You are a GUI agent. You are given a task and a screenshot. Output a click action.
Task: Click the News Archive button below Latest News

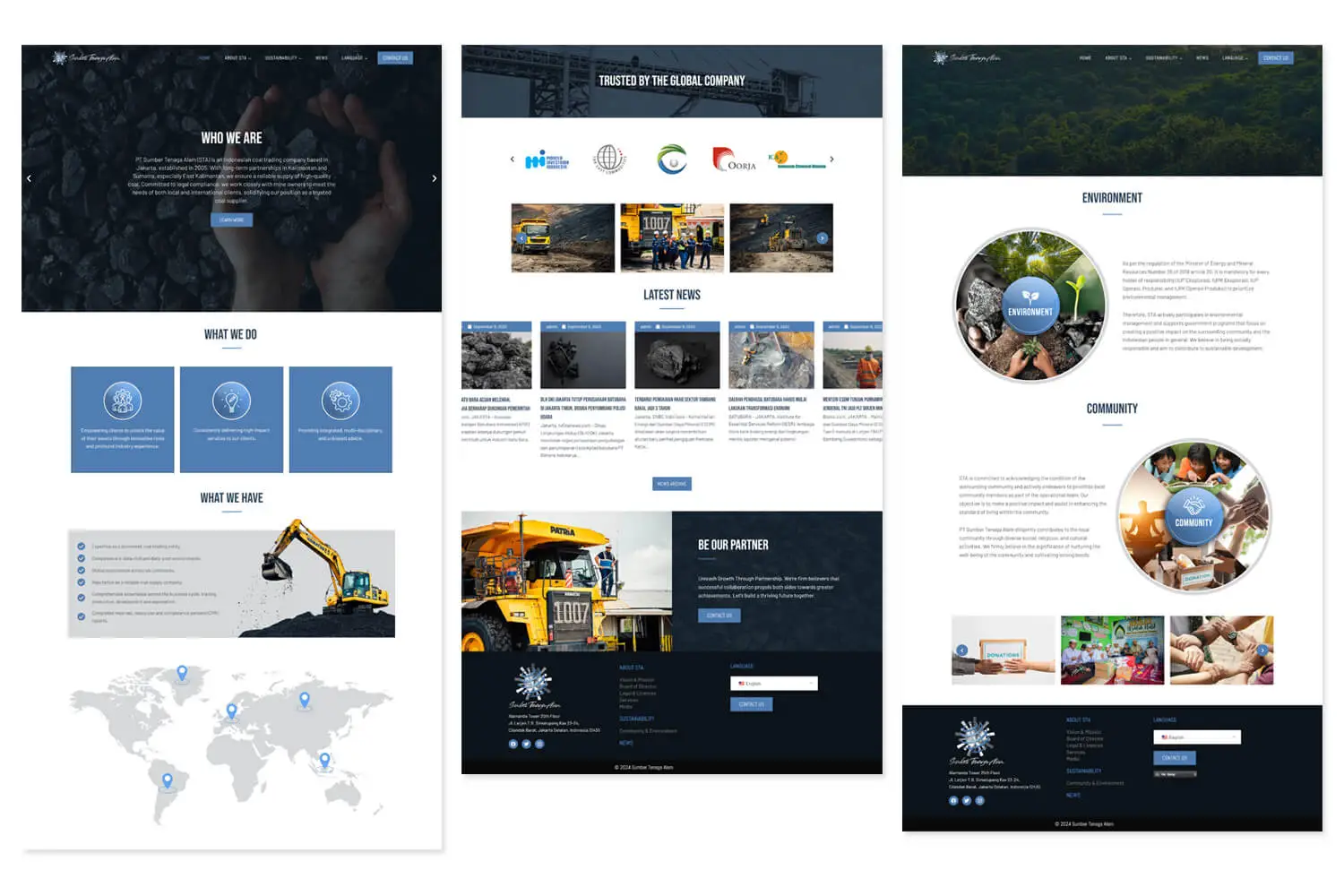pos(671,483)
